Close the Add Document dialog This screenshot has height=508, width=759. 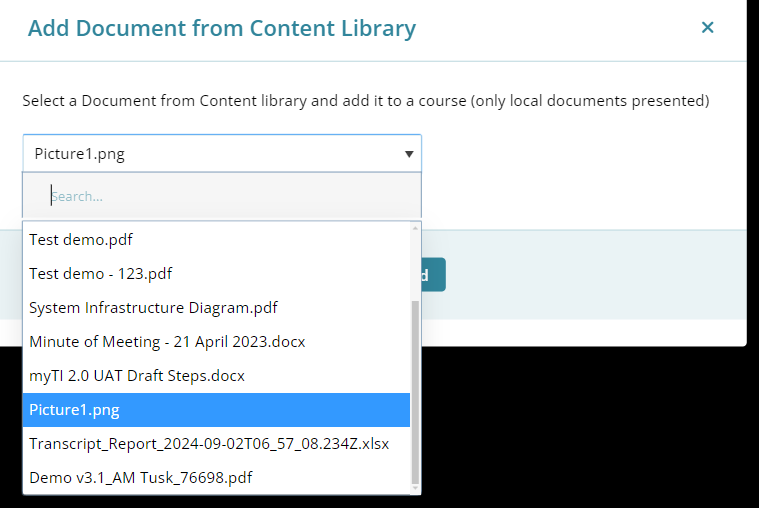pos(707,28)
